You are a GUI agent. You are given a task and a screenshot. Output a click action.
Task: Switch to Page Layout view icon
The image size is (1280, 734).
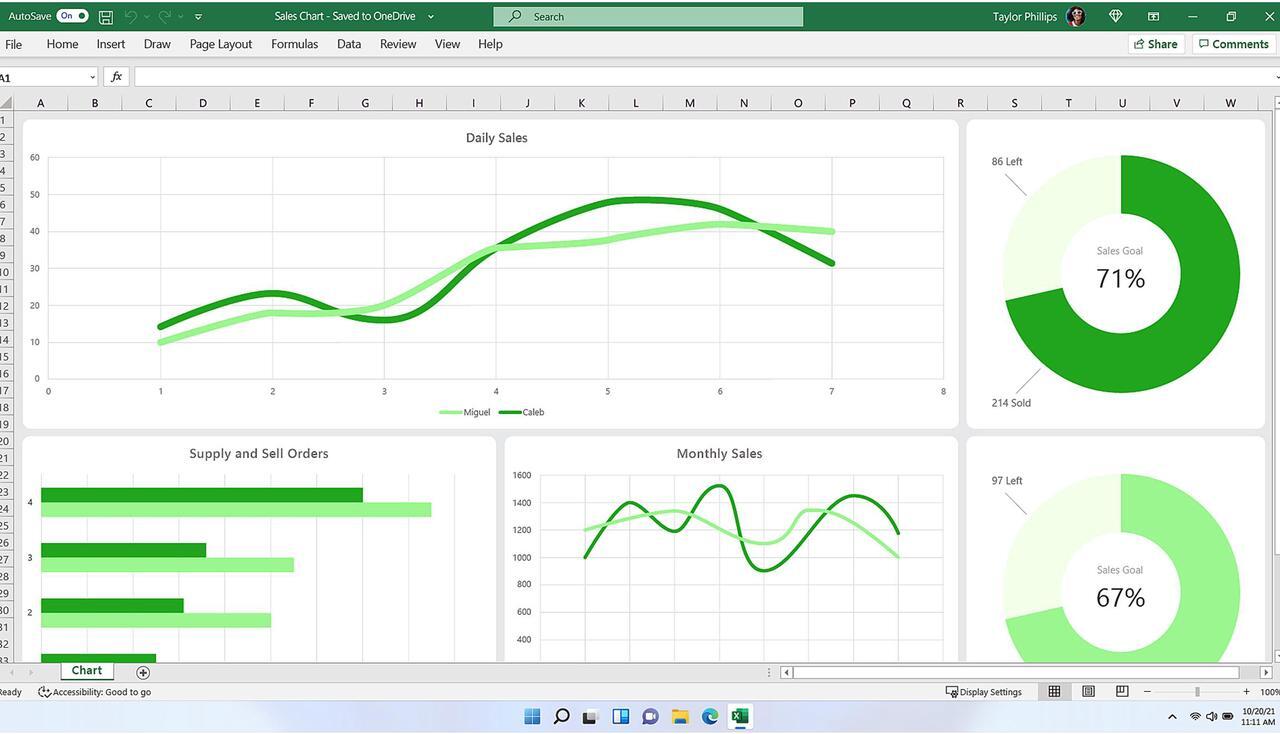point(1088,691)
